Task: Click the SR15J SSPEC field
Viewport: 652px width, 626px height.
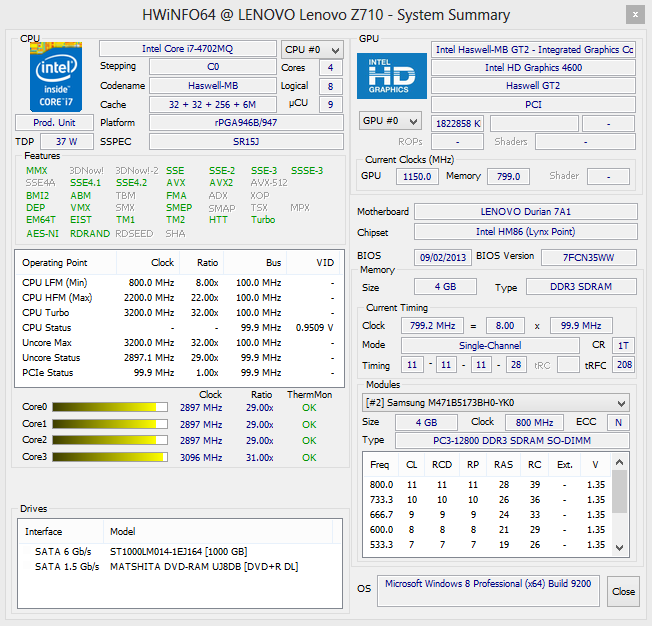Action: [246, 141]
